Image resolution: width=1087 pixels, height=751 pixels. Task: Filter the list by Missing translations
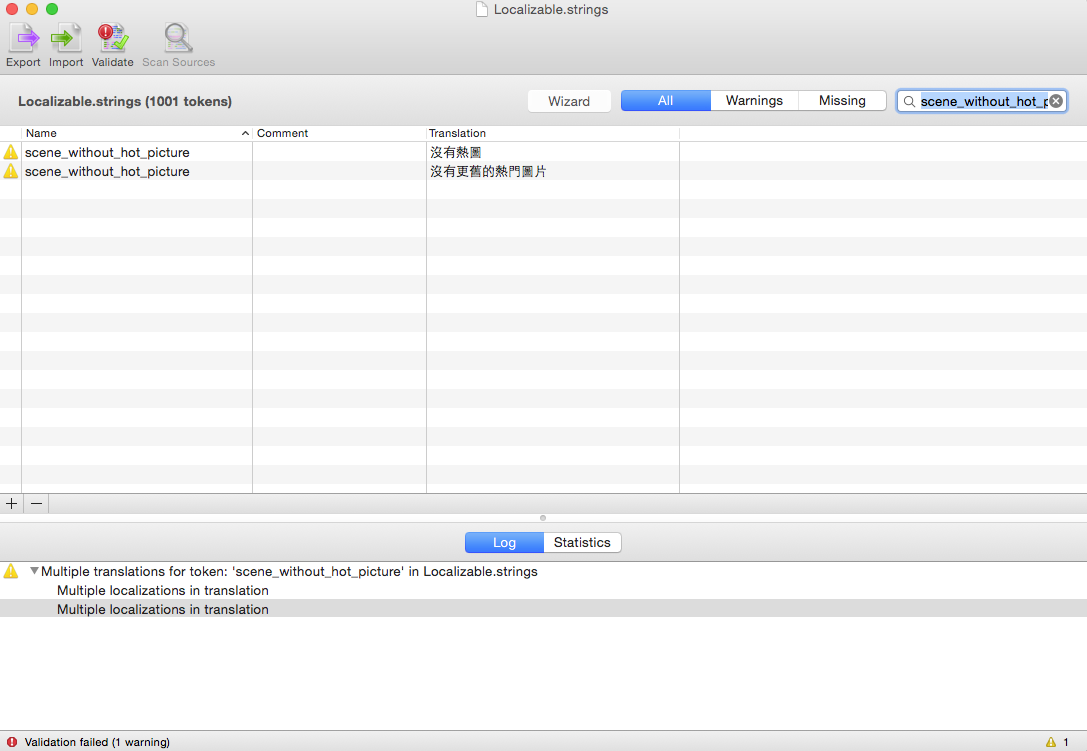tap(842, 101)
